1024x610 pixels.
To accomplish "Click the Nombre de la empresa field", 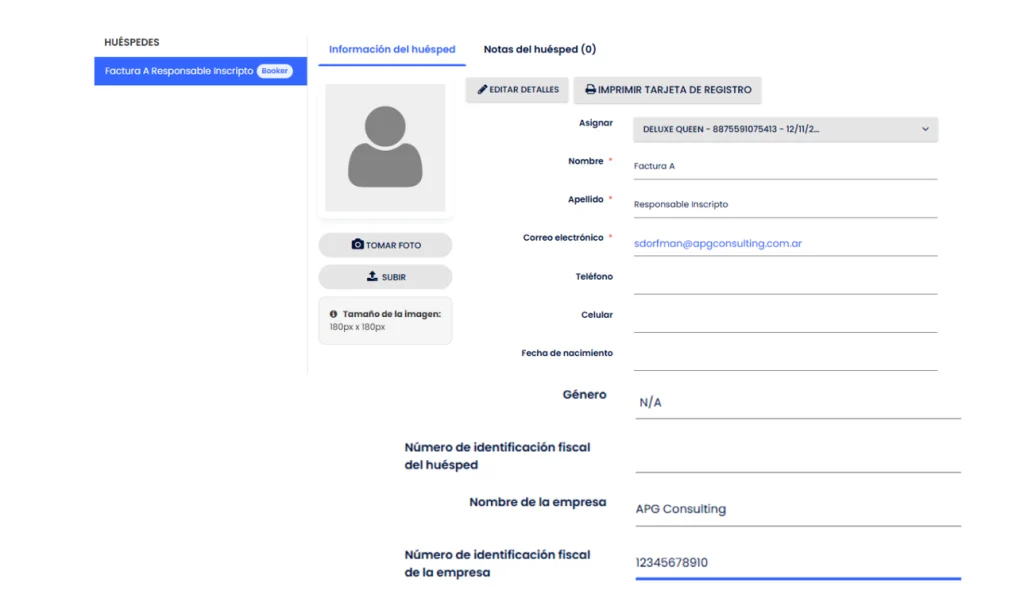I will 797,509.
